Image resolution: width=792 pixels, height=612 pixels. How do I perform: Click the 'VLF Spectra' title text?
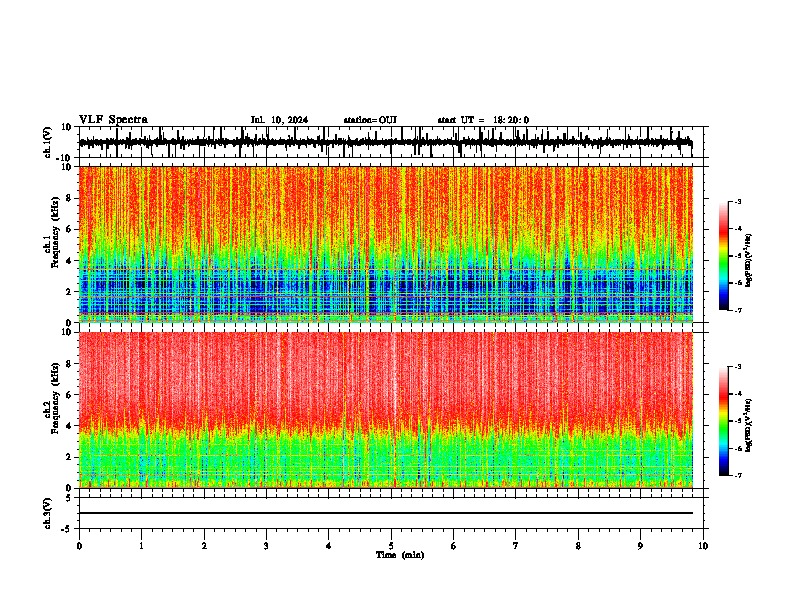click(113, 120)
